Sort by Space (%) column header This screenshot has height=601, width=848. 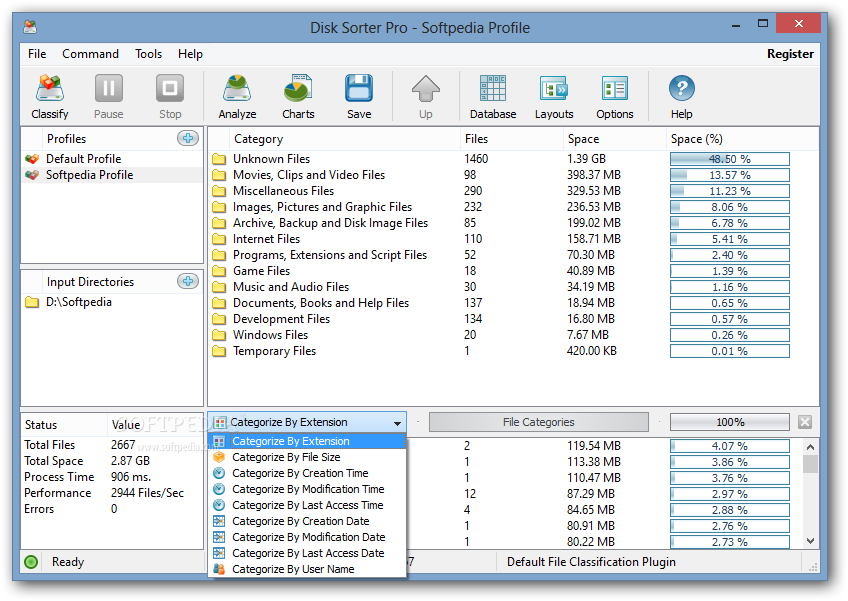(x=742, y=139)
